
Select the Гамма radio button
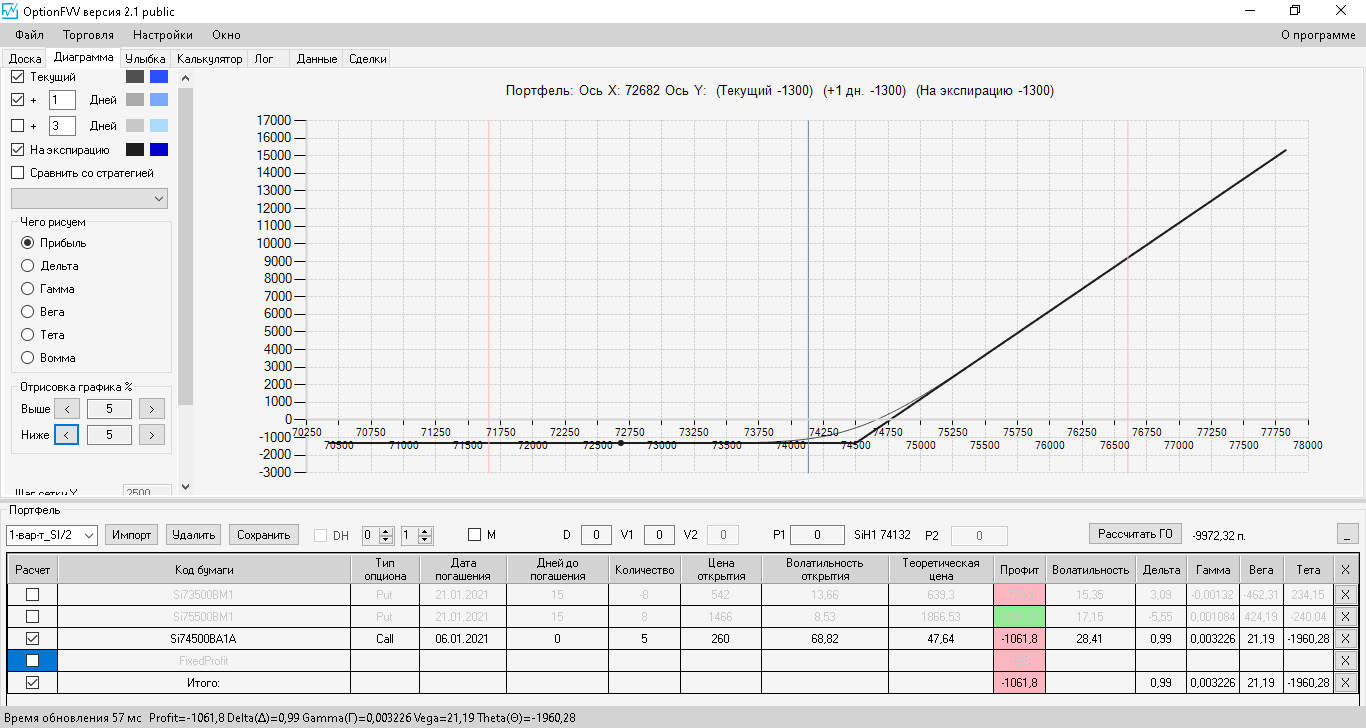pyautogui.click(x=27, y=289)
